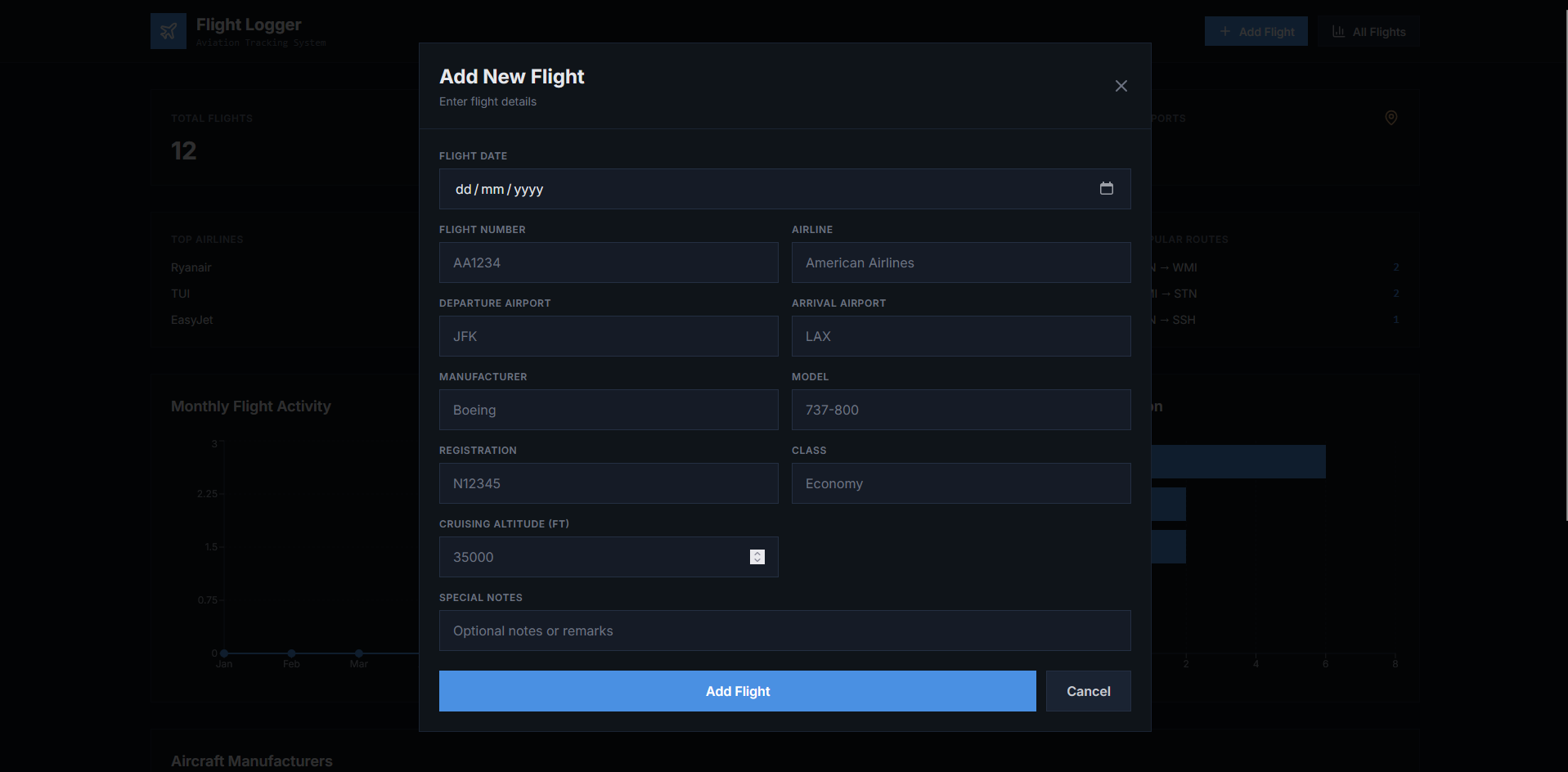This screenshot has height=772, width=1568.
Task: Focus the Flight Number input field
Action: coord(609,263)
